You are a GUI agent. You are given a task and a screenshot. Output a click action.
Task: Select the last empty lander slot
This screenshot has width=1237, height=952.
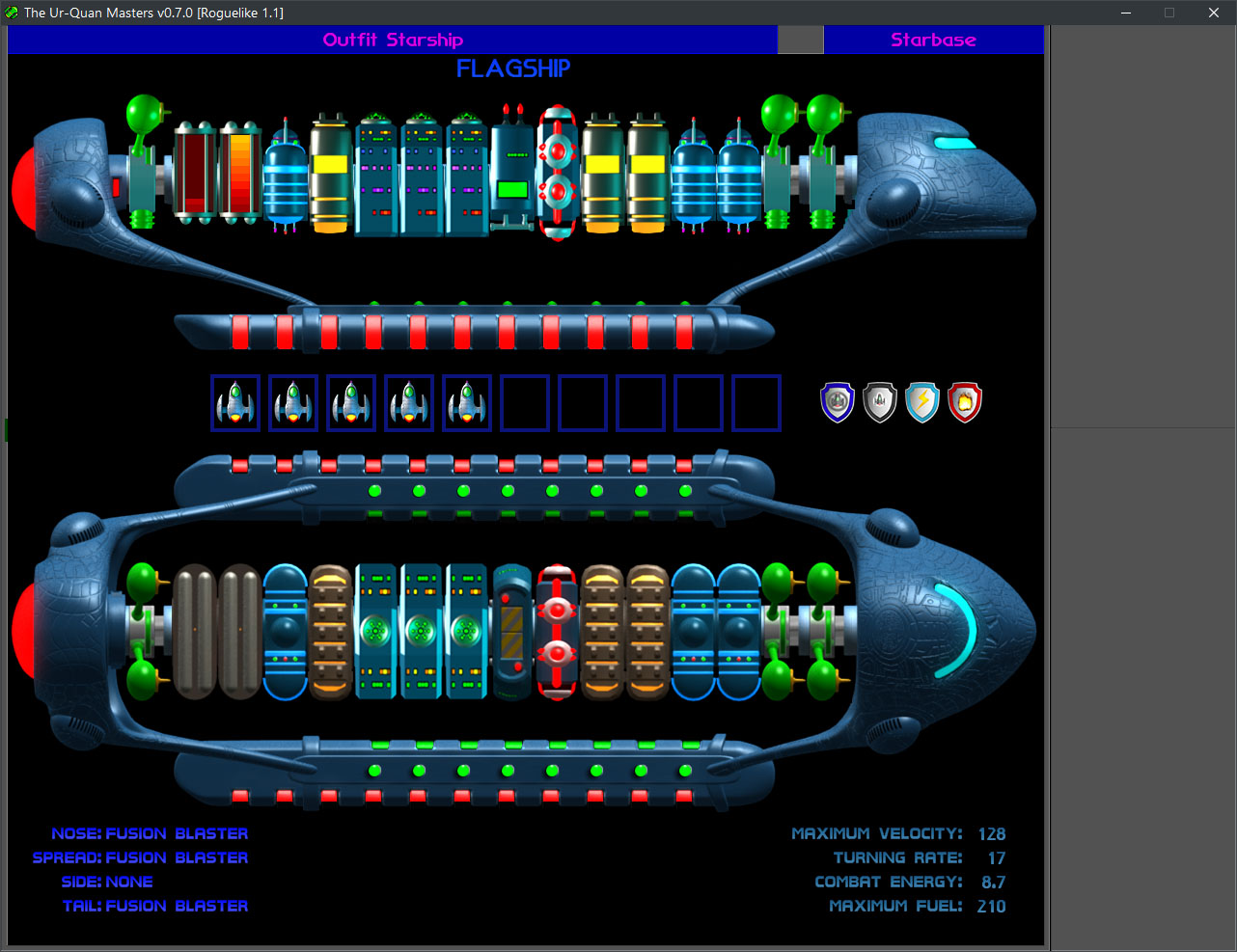pos(756,403)
